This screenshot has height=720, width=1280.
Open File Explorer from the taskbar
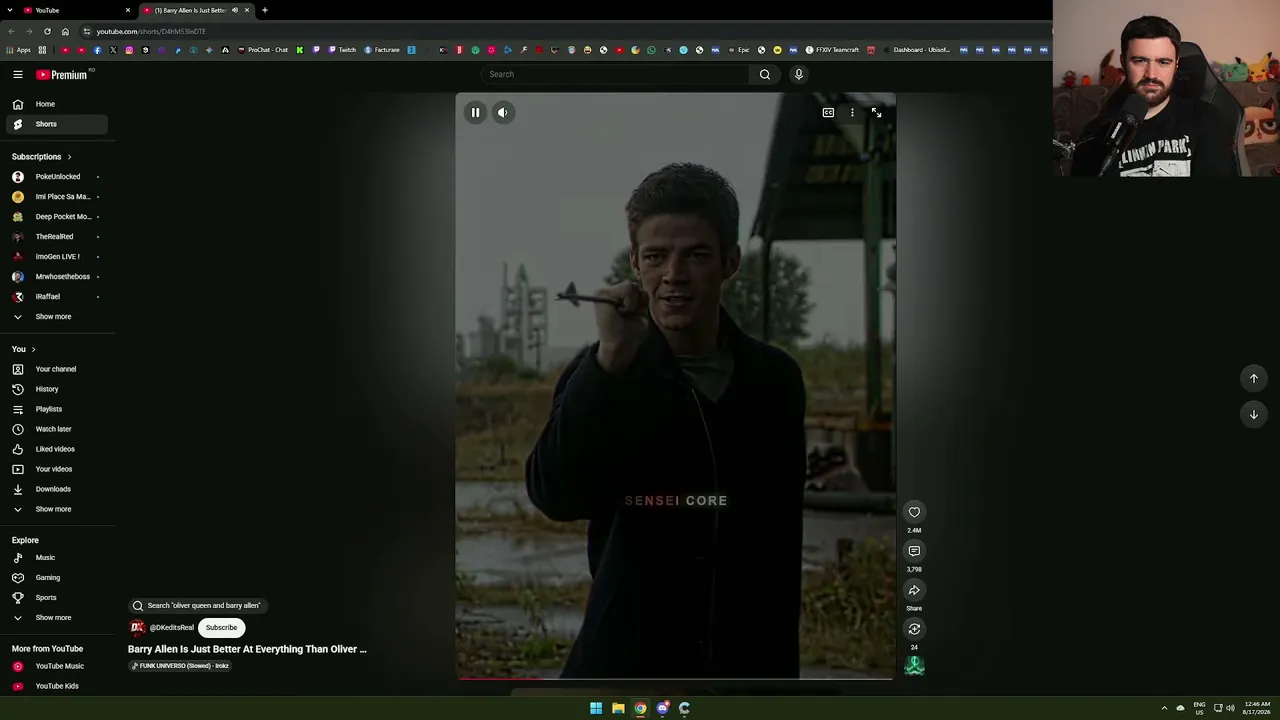[x=618, y=708]
